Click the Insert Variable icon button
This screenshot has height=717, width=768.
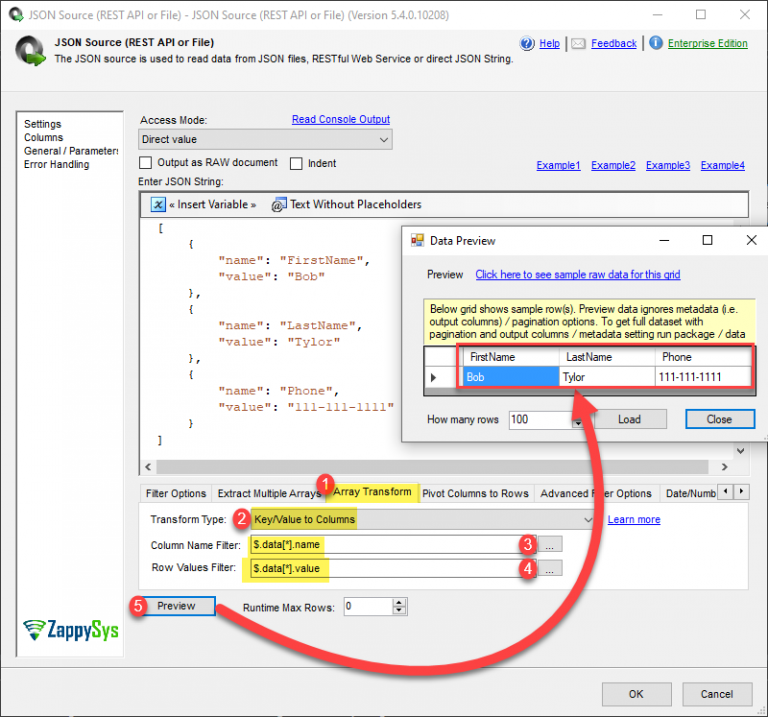point(158,205)
